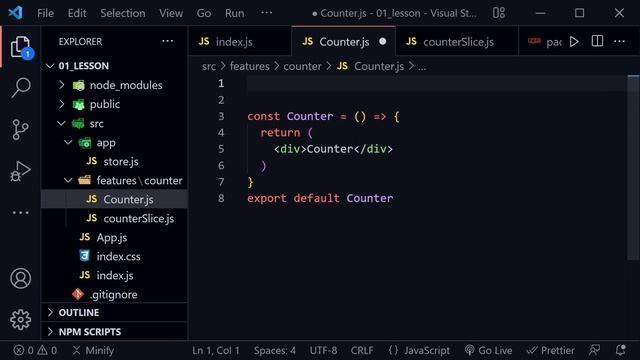Change encoding via UTF-8
The image size is (640, 360).
click(x=323, y=350)
